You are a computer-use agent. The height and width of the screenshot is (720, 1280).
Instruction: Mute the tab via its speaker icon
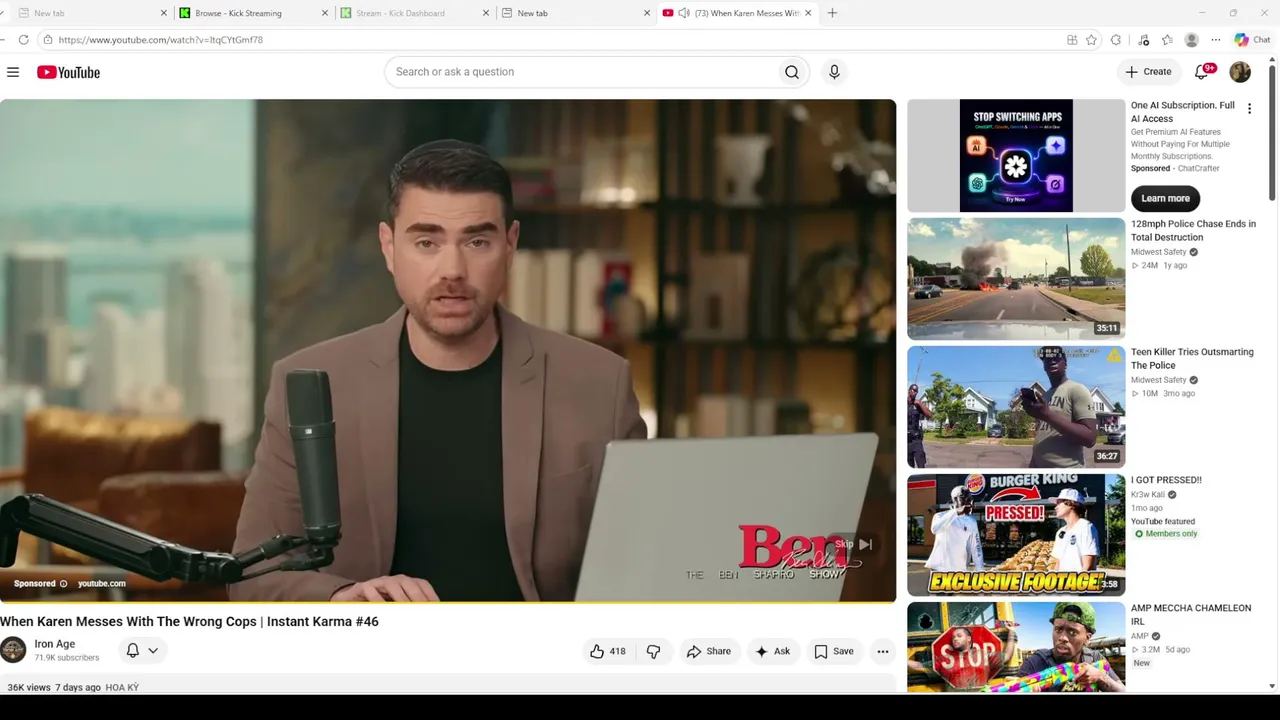click(684, 13)
